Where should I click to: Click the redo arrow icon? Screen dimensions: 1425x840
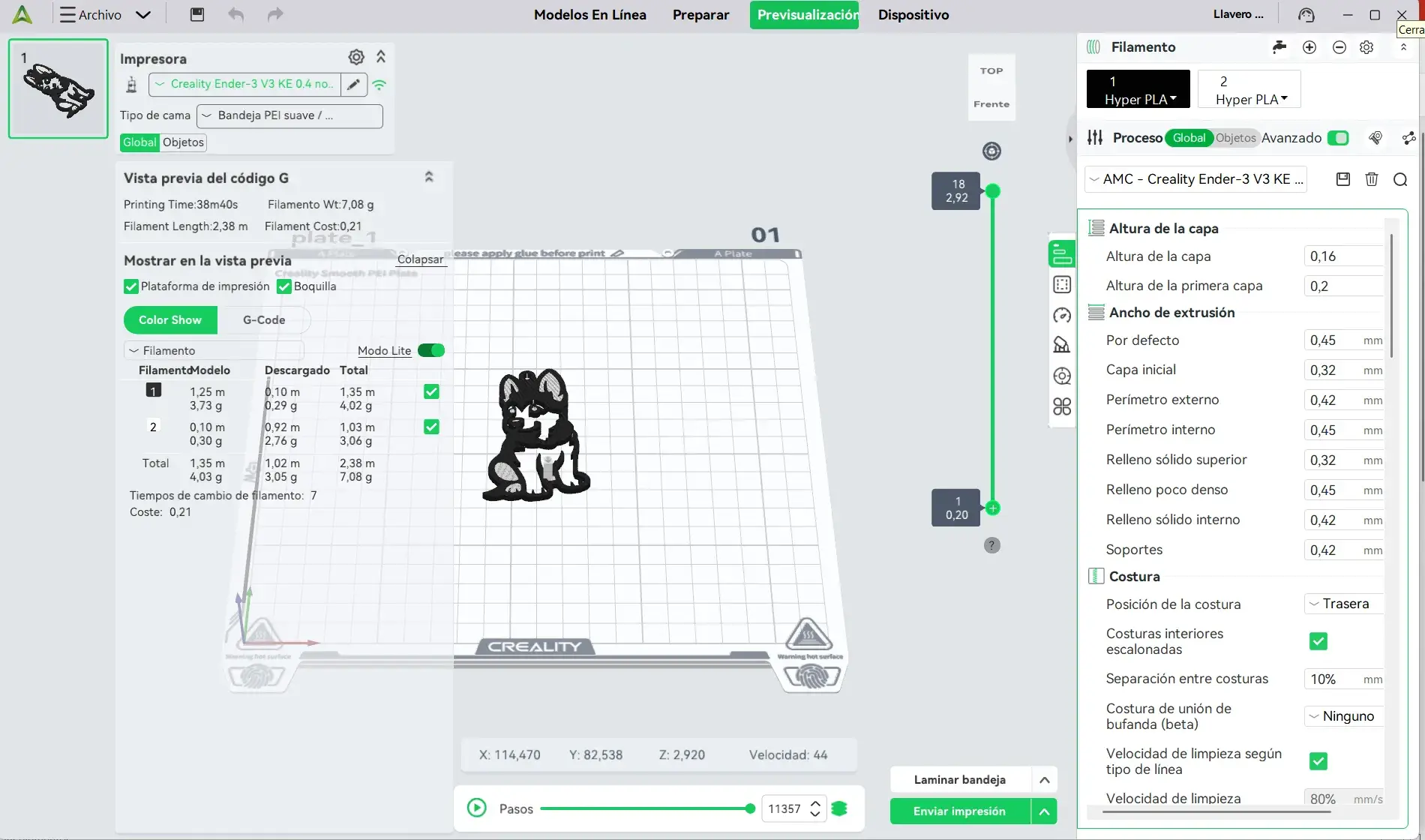pyautogui.click(x=275, y=14)
